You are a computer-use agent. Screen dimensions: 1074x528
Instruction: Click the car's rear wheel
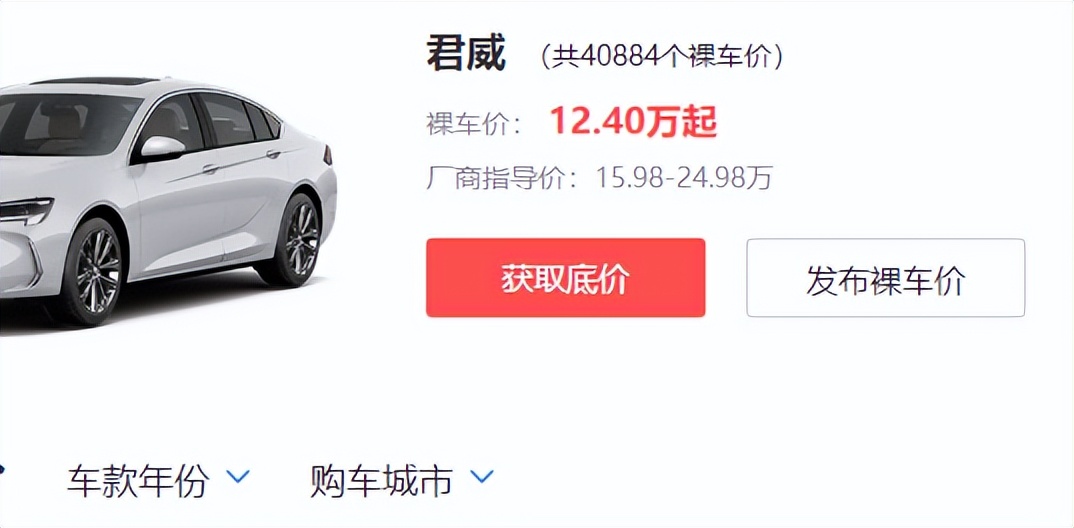tap(298, 240)
